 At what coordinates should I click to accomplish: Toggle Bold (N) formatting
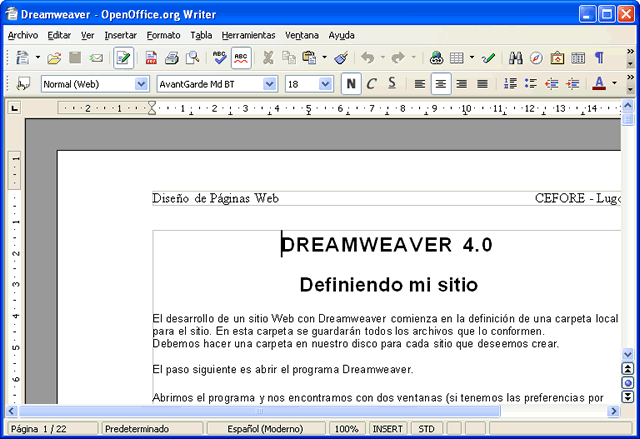pyautogui.click(x=351, y=84)
